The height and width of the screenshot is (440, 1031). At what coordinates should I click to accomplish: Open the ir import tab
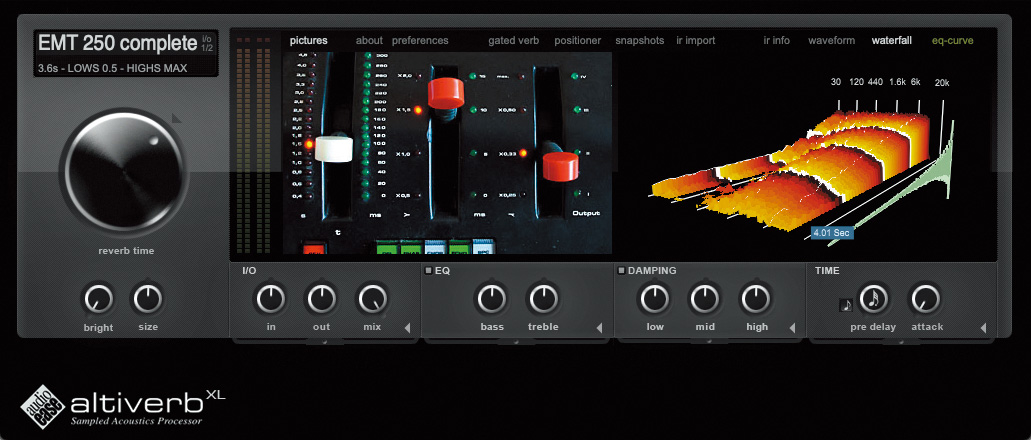[x=696, y=40]
